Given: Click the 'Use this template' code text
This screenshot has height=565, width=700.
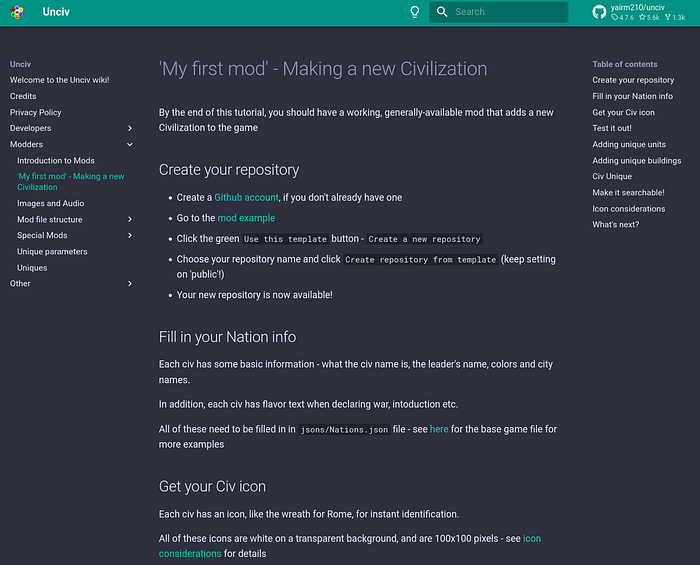Looking at the screenshot, I should click(285, 239).
